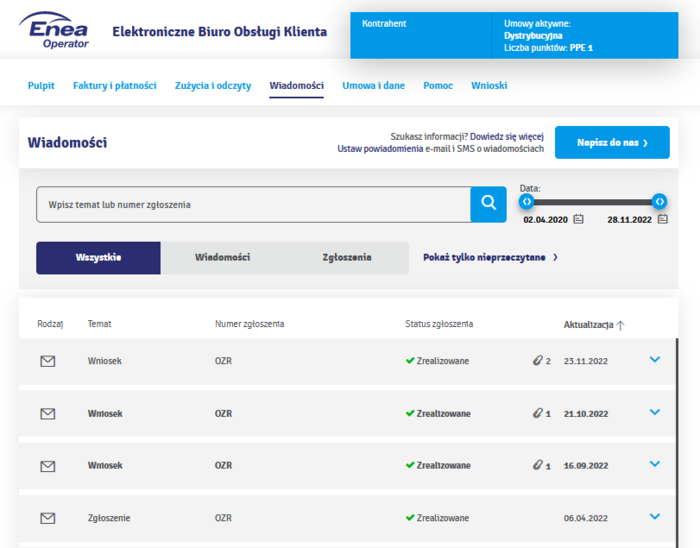Open calendar icon next to 28.11.2022

tap(662, 219)
